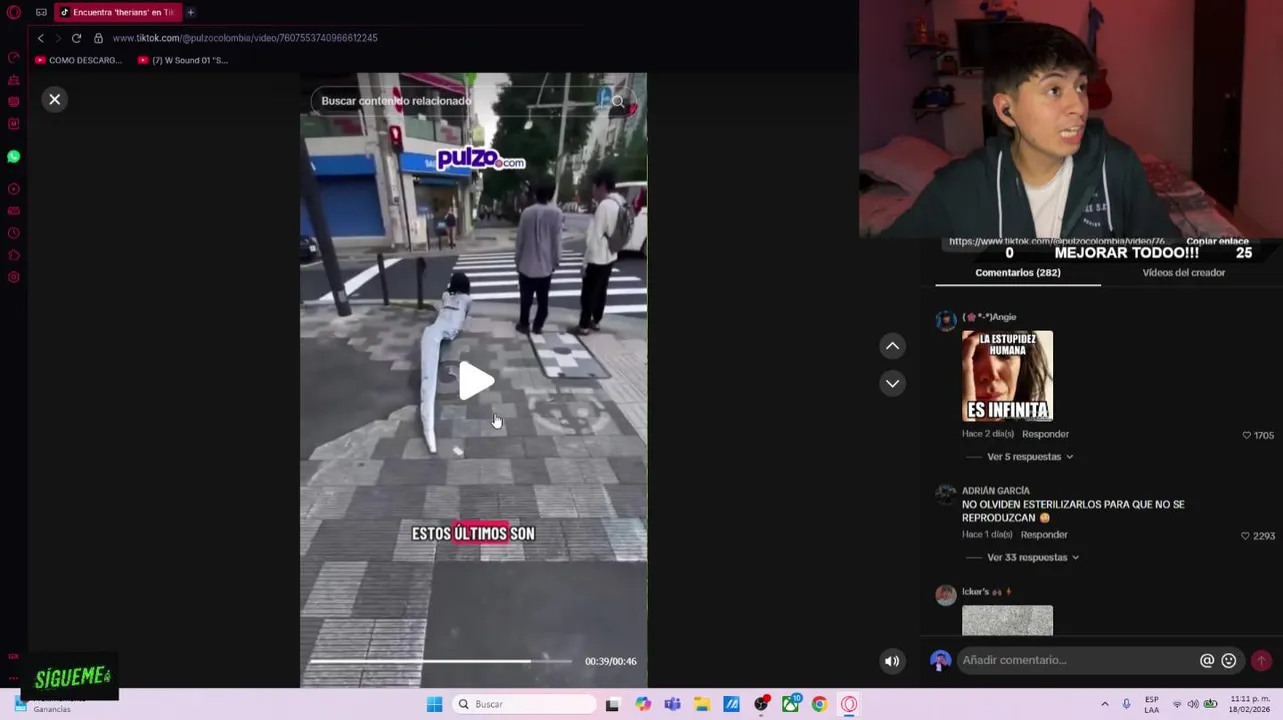This screenshot has height=720, width=1283.
Task: Insert a mention with the @ icon
Action: (x=1207, y=660)
